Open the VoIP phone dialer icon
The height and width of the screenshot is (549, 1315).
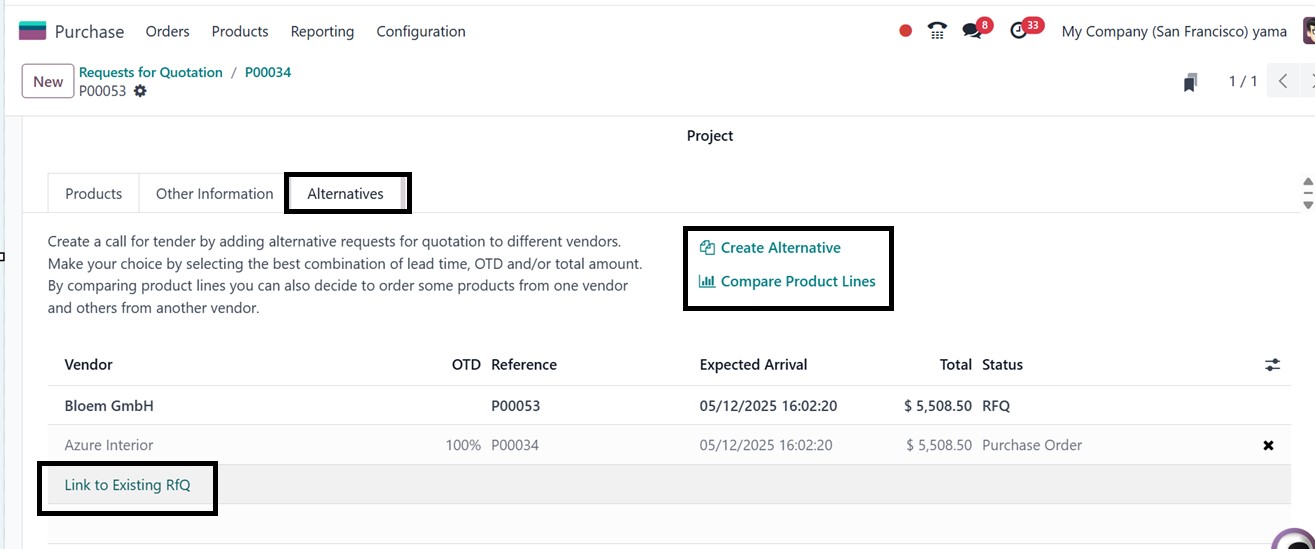click(x=937, y=31)
